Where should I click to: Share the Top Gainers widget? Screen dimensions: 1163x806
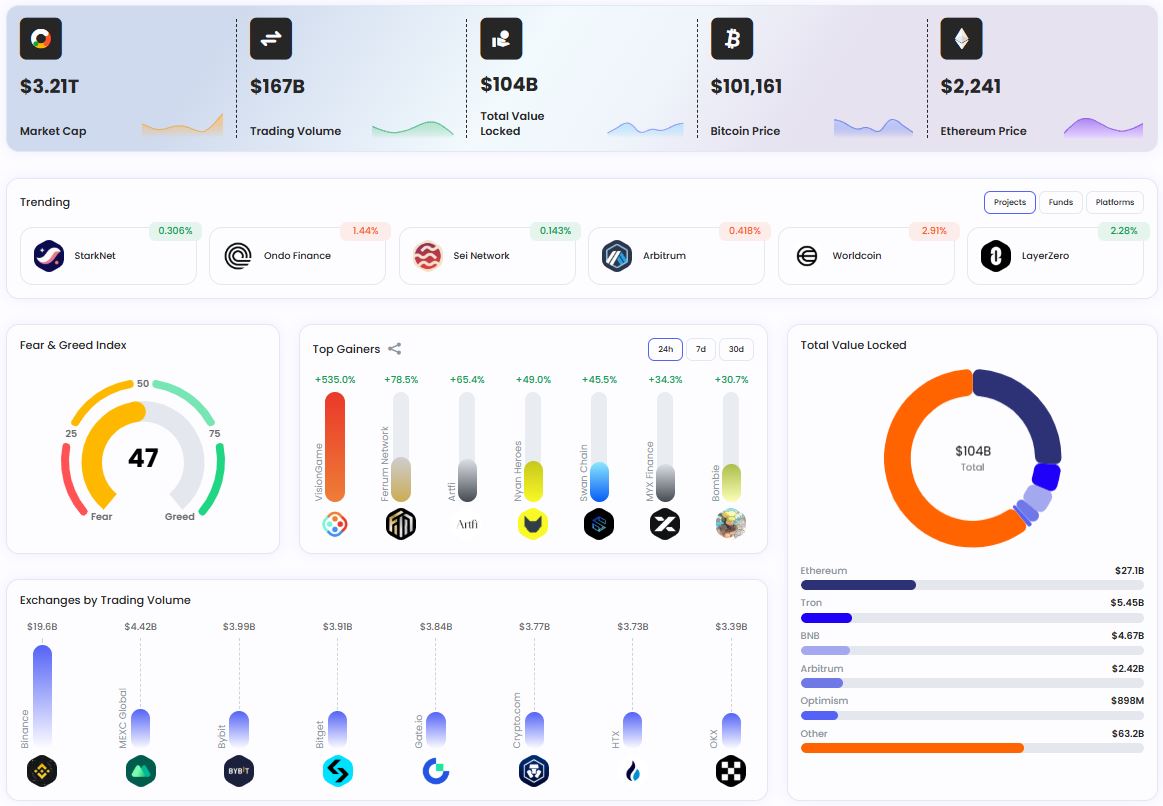[395, 349]
